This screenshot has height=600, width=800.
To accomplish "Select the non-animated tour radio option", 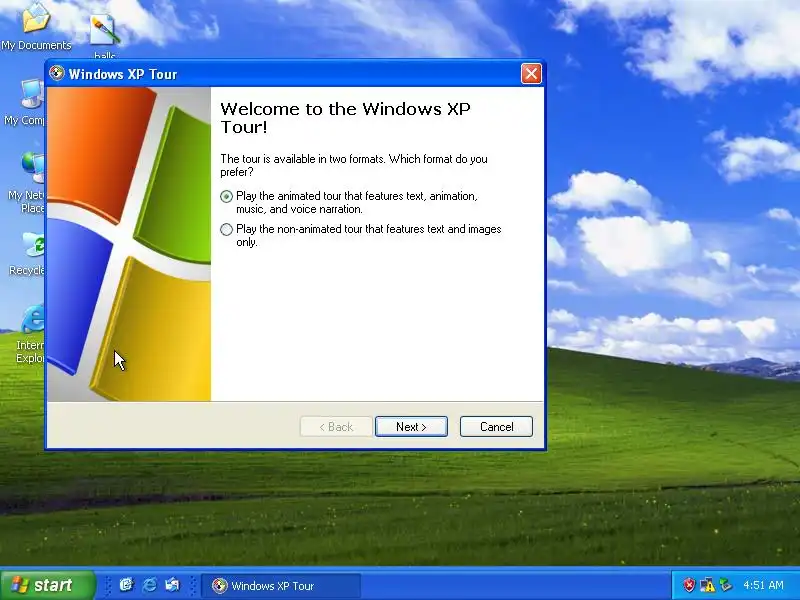I will [x=227, y=230].
